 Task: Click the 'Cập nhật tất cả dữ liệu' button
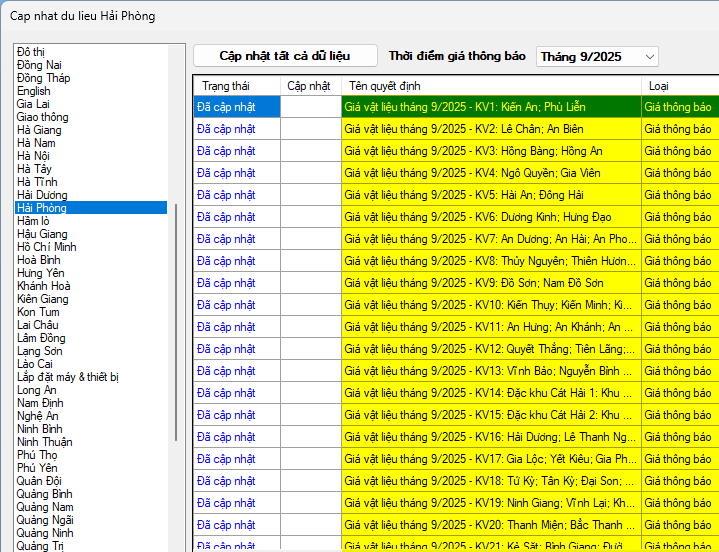pos(285,56)
